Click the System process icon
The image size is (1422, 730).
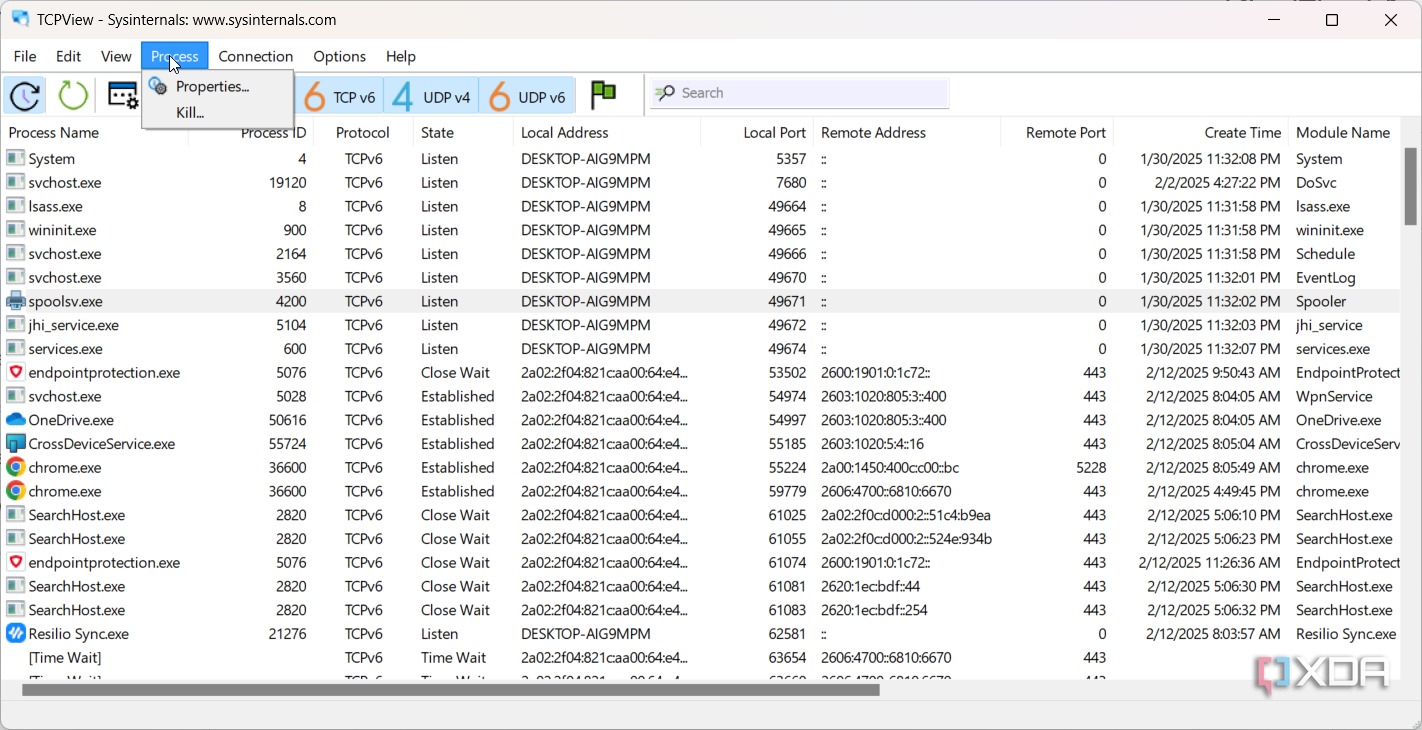point(15,158)
